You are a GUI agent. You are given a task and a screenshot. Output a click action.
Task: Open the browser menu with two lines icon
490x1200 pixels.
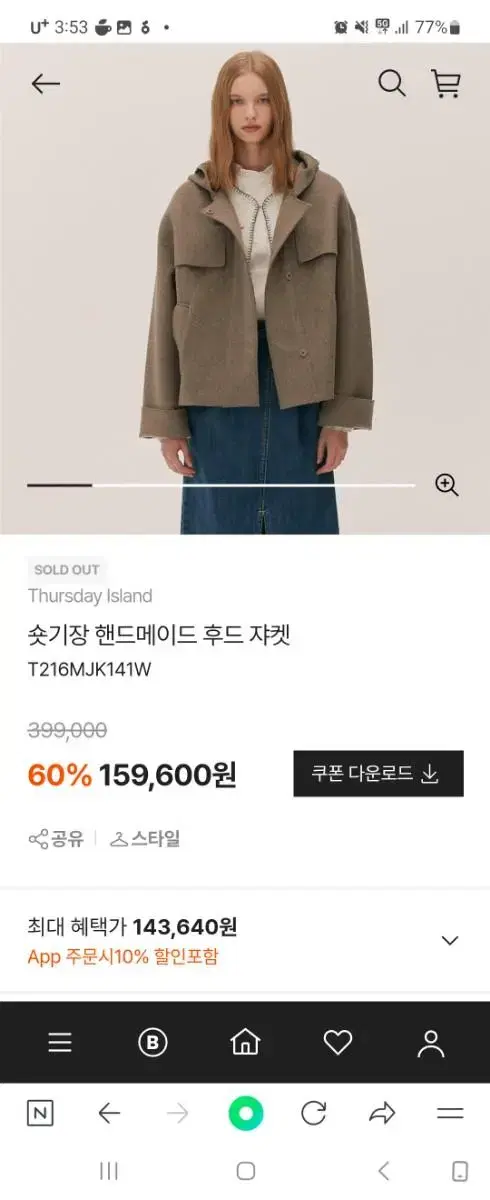point(451,1113)
